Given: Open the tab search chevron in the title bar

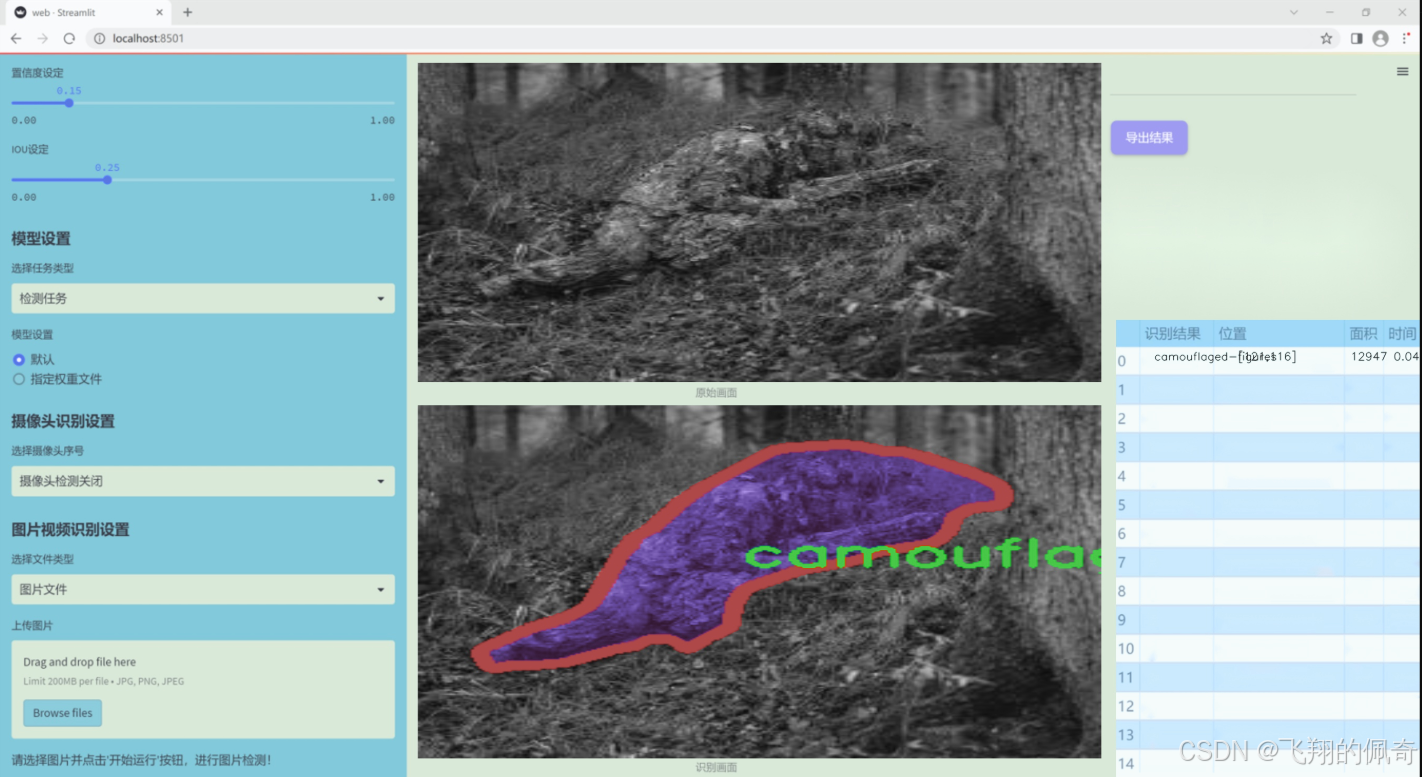Looking at the screenshot, I should (1295, 12).
